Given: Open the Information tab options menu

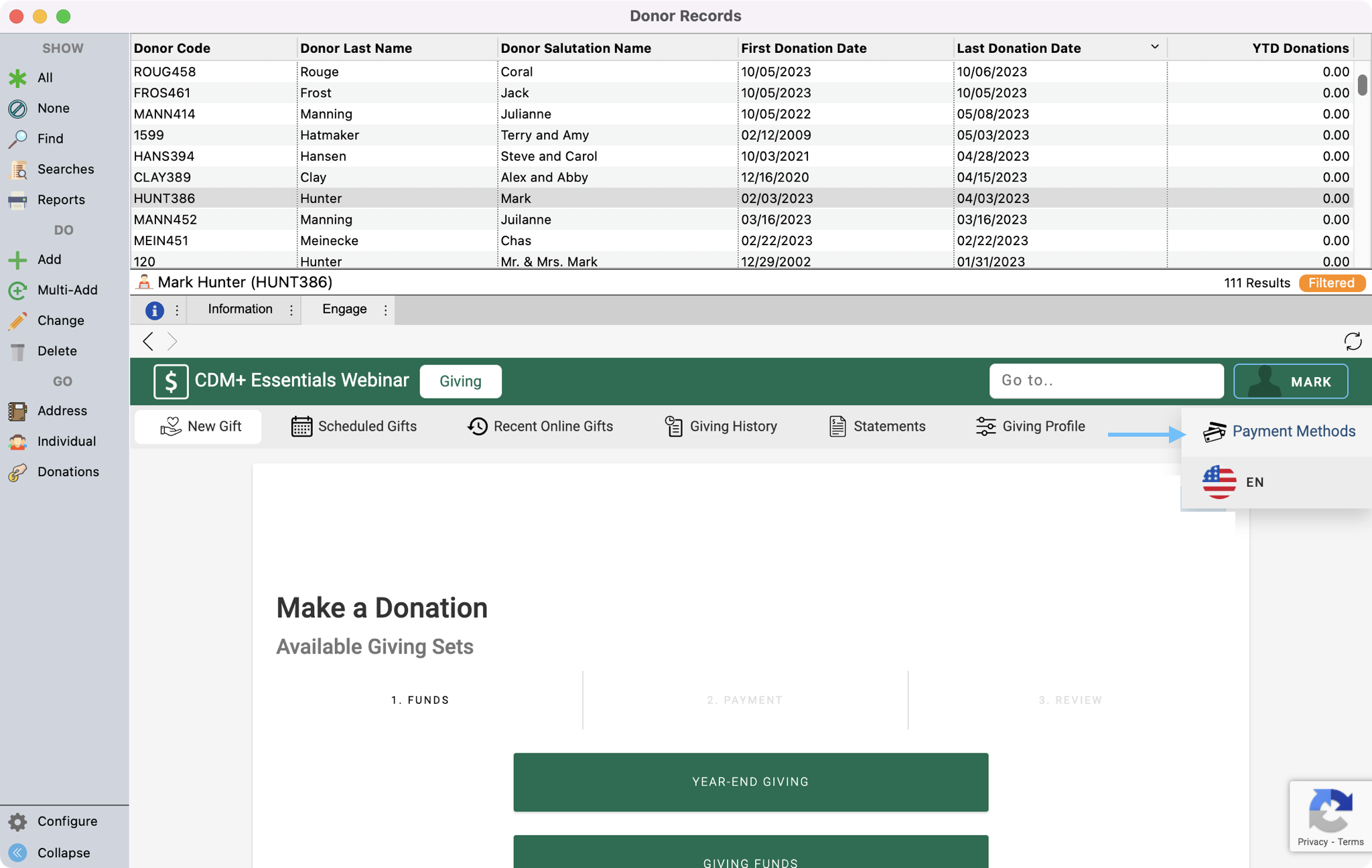Looking at the screenshot, I should pos(291,310).
